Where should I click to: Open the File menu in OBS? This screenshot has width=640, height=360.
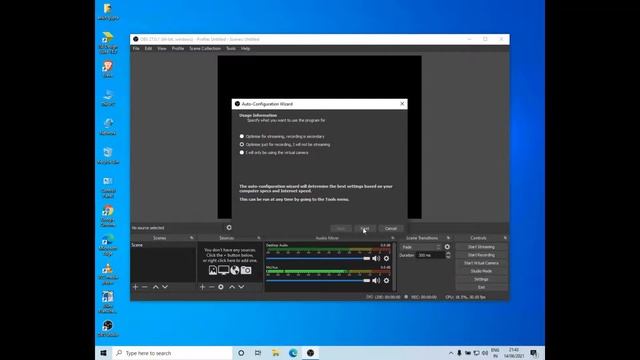pyautogui.click(x=136, y=49)
